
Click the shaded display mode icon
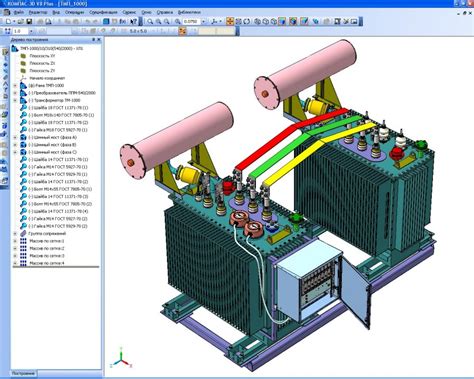point(282,22)
